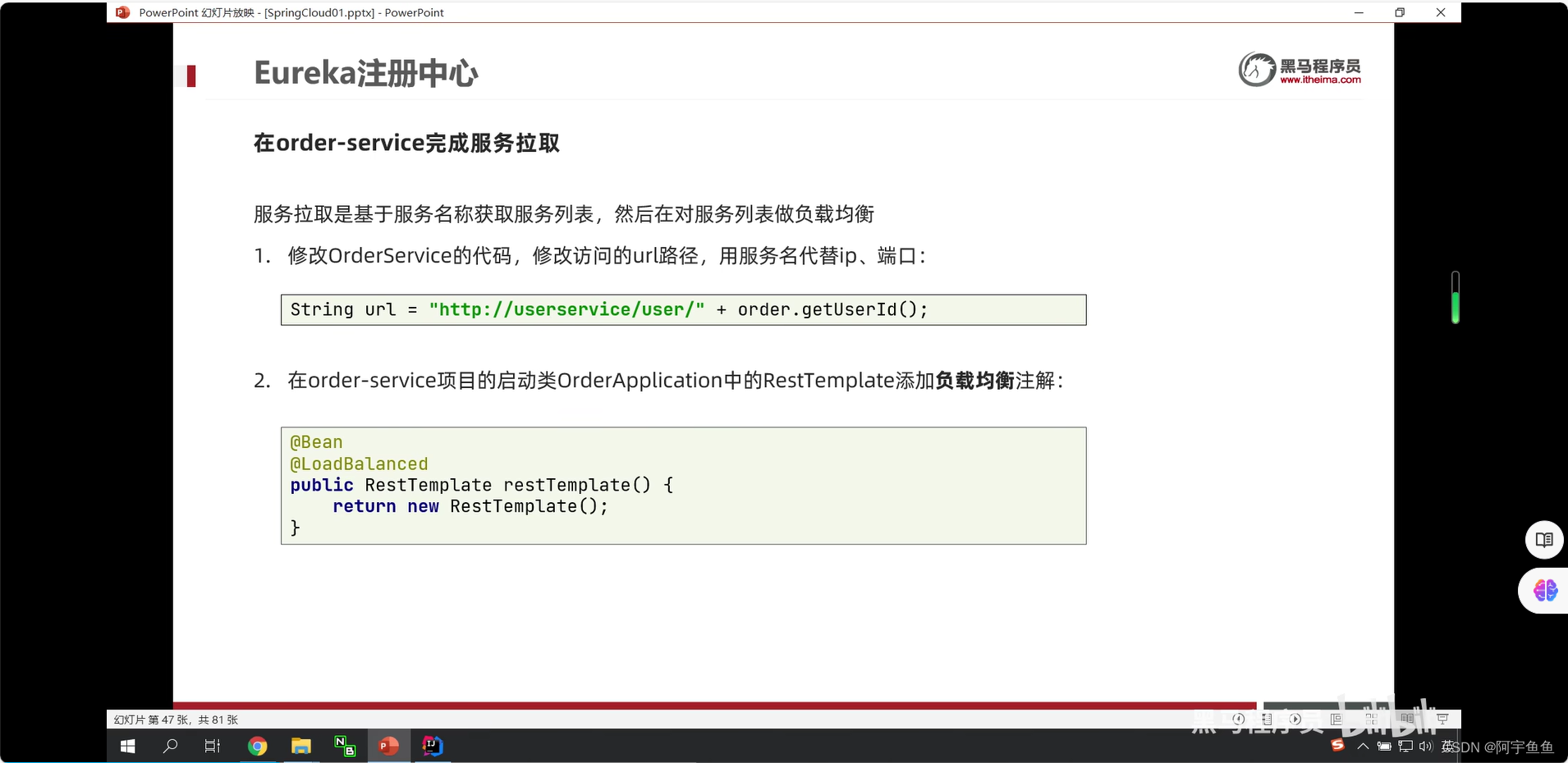Click the green 'http://userservice/user/' string

[x=566, y=309]
